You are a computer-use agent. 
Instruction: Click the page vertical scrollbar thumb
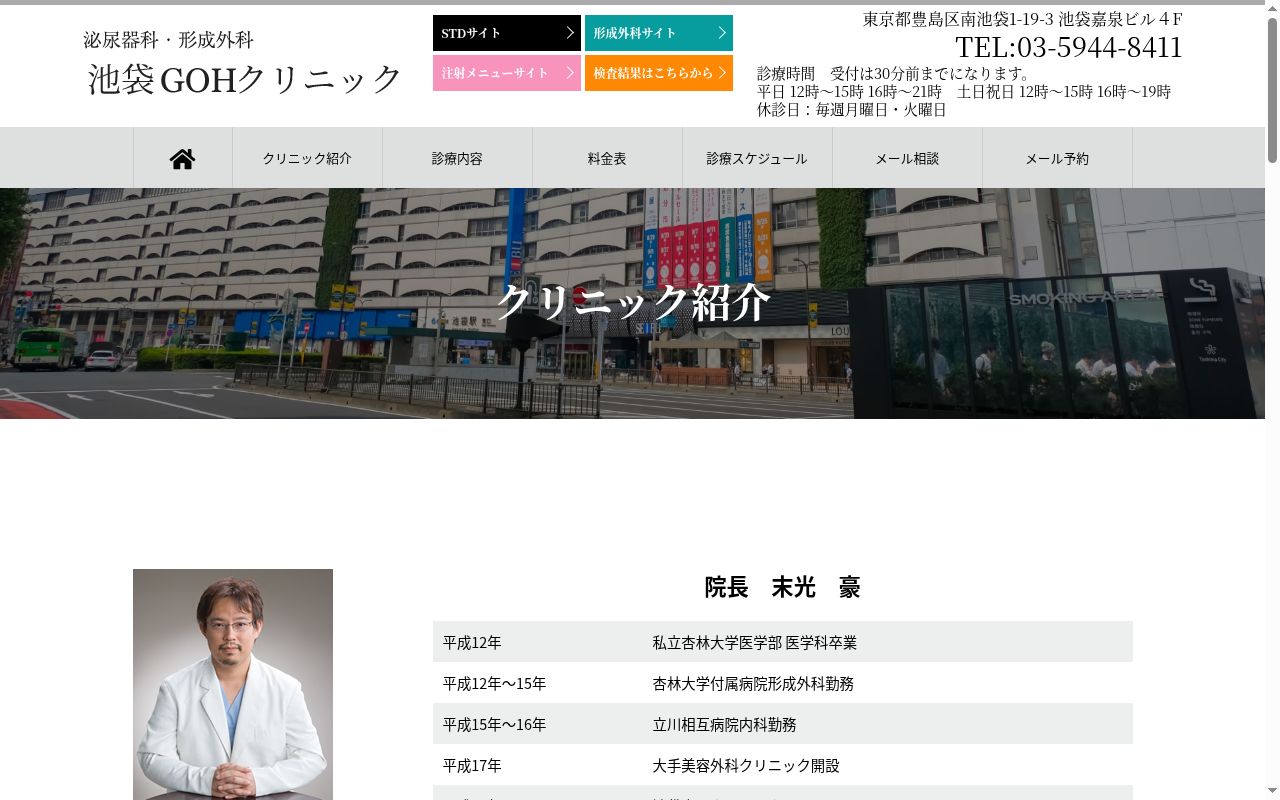(1272, 90)
